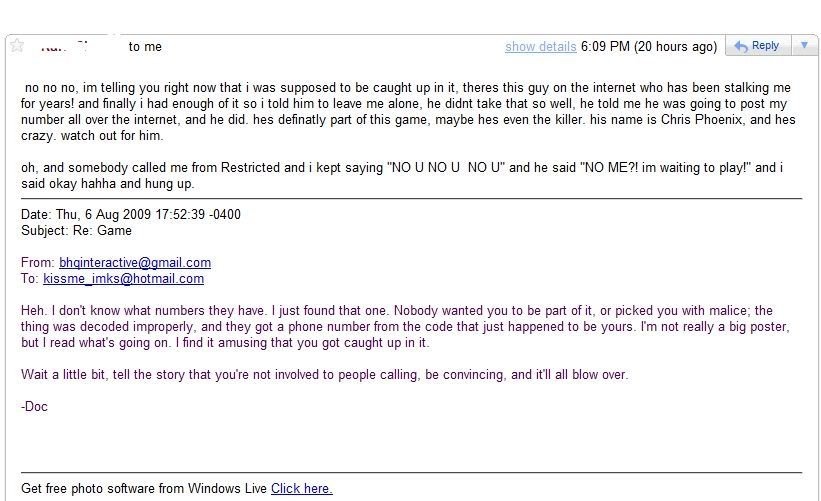Click the 6:09 PM timestamp
The height and width of the screenshot is (501, 821).
662,47
